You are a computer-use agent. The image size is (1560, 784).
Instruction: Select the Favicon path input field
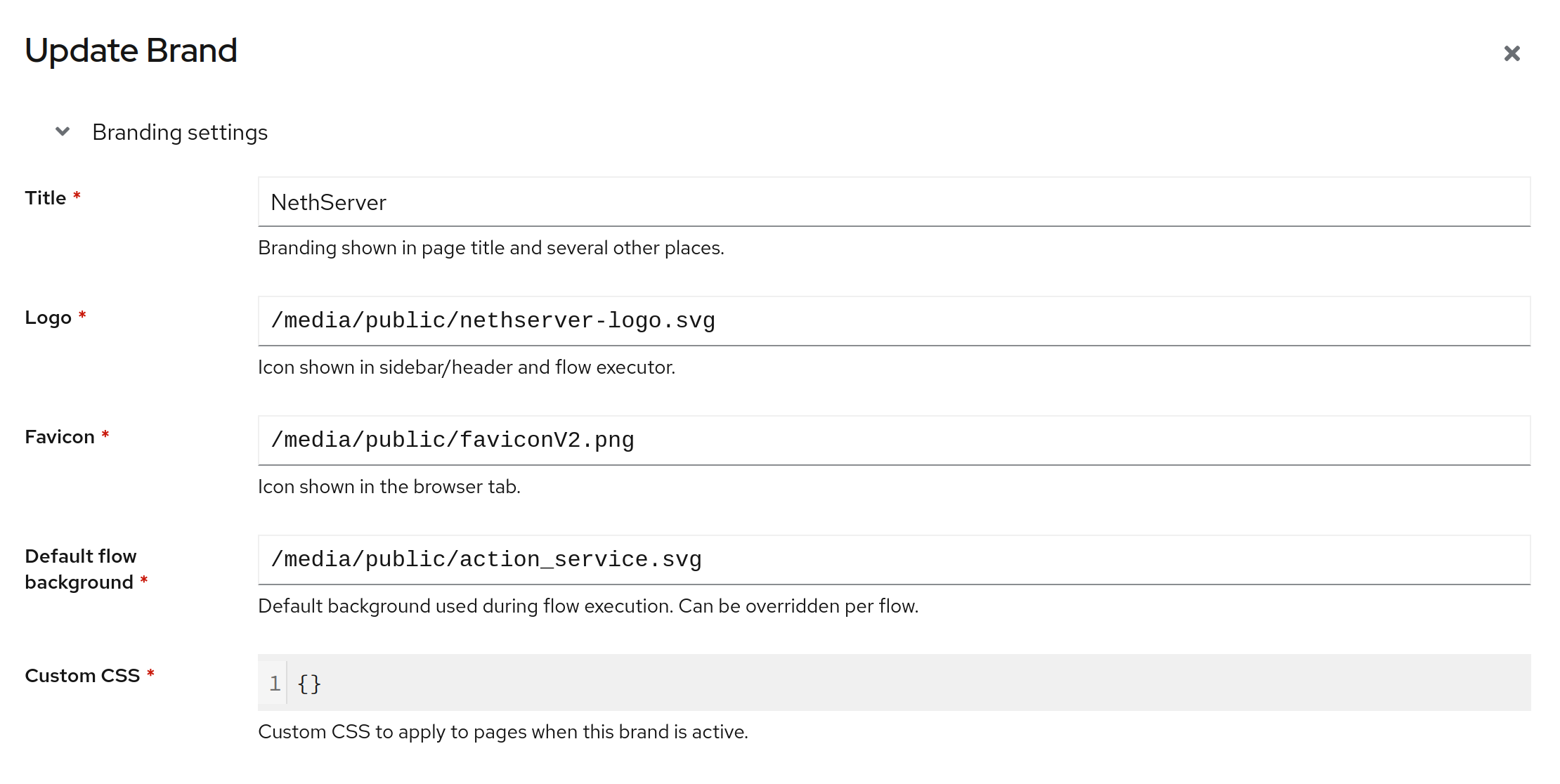[x=894, y=440]
